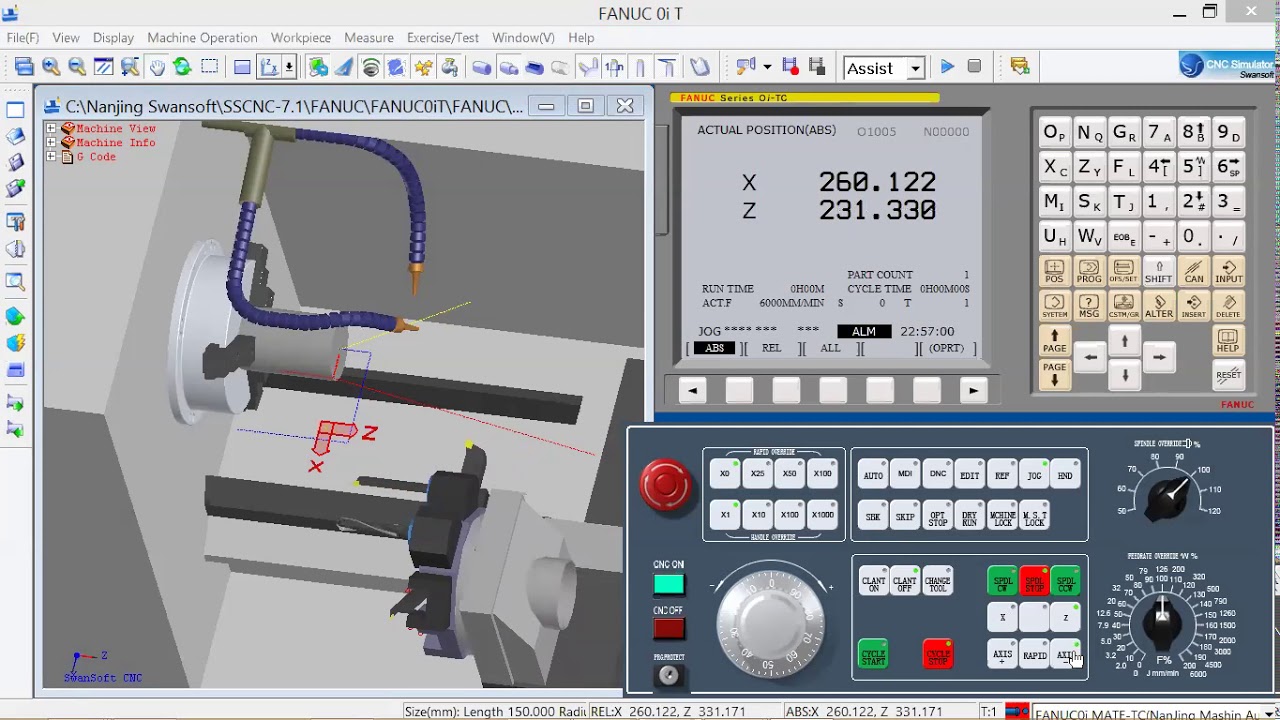Image resolution: width=1280 pixels, height=720 pixels.
Task: Click the ALTER edit key
Action: click(1159, 306)
